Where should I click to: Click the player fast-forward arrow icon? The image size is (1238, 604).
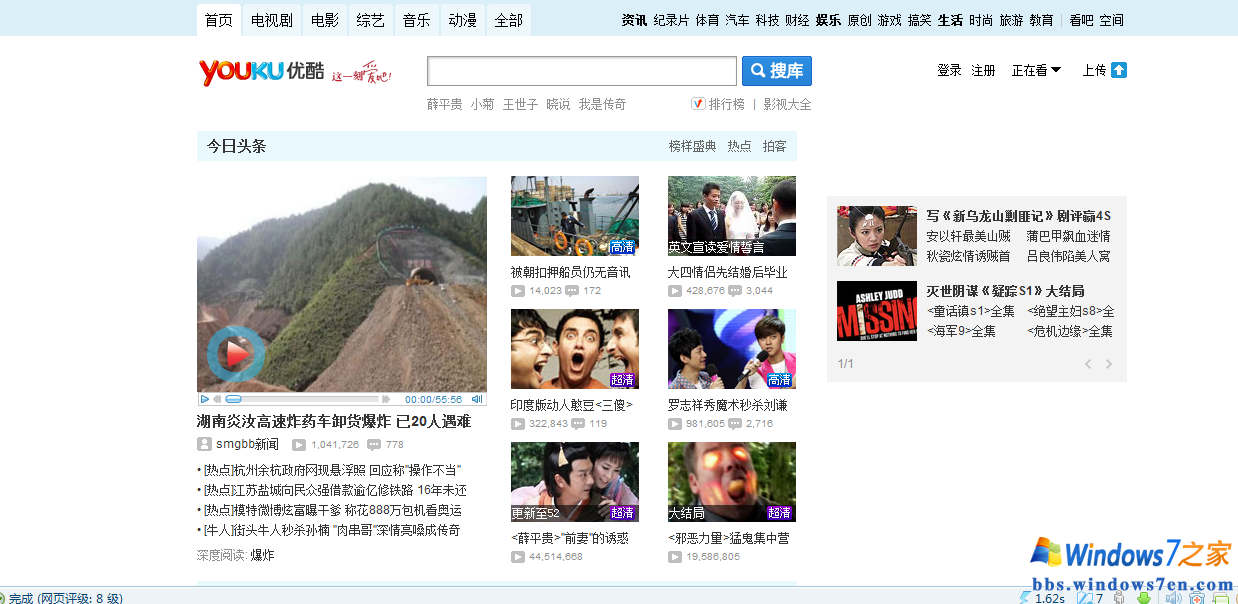(386, 399)
